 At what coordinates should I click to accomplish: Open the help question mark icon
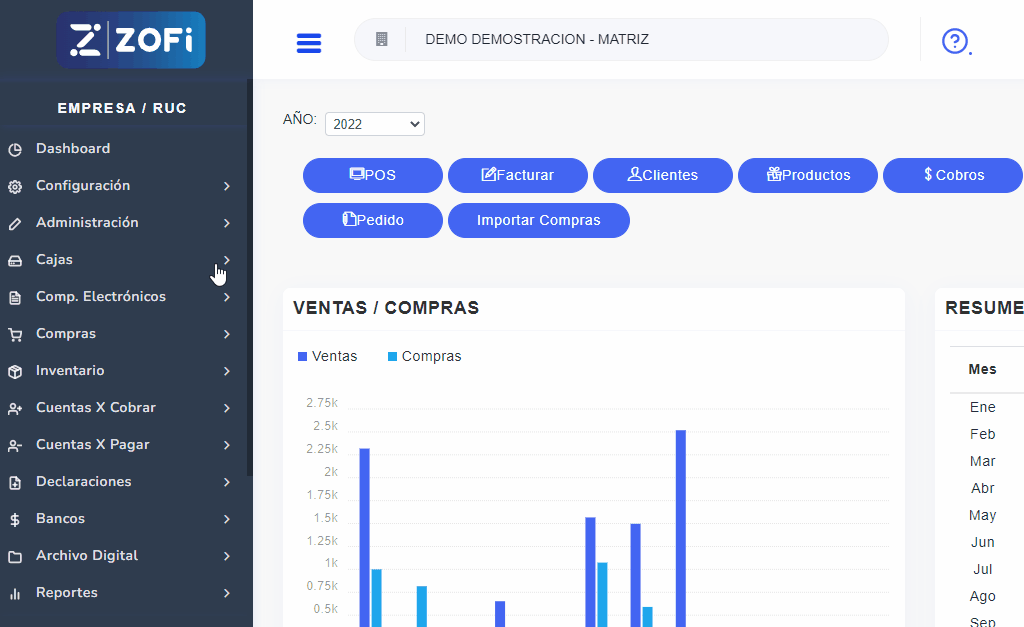coord(955,41)
